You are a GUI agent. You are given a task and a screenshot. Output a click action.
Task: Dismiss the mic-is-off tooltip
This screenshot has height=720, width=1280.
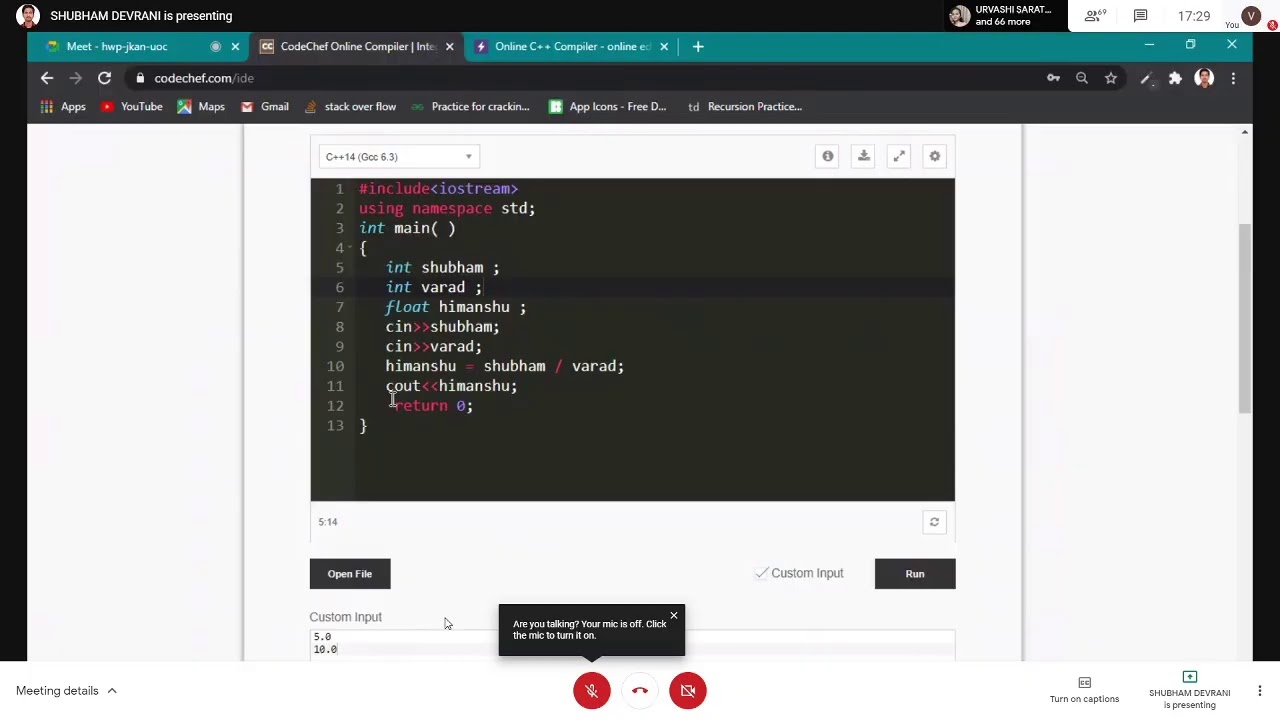click(674, 615)
